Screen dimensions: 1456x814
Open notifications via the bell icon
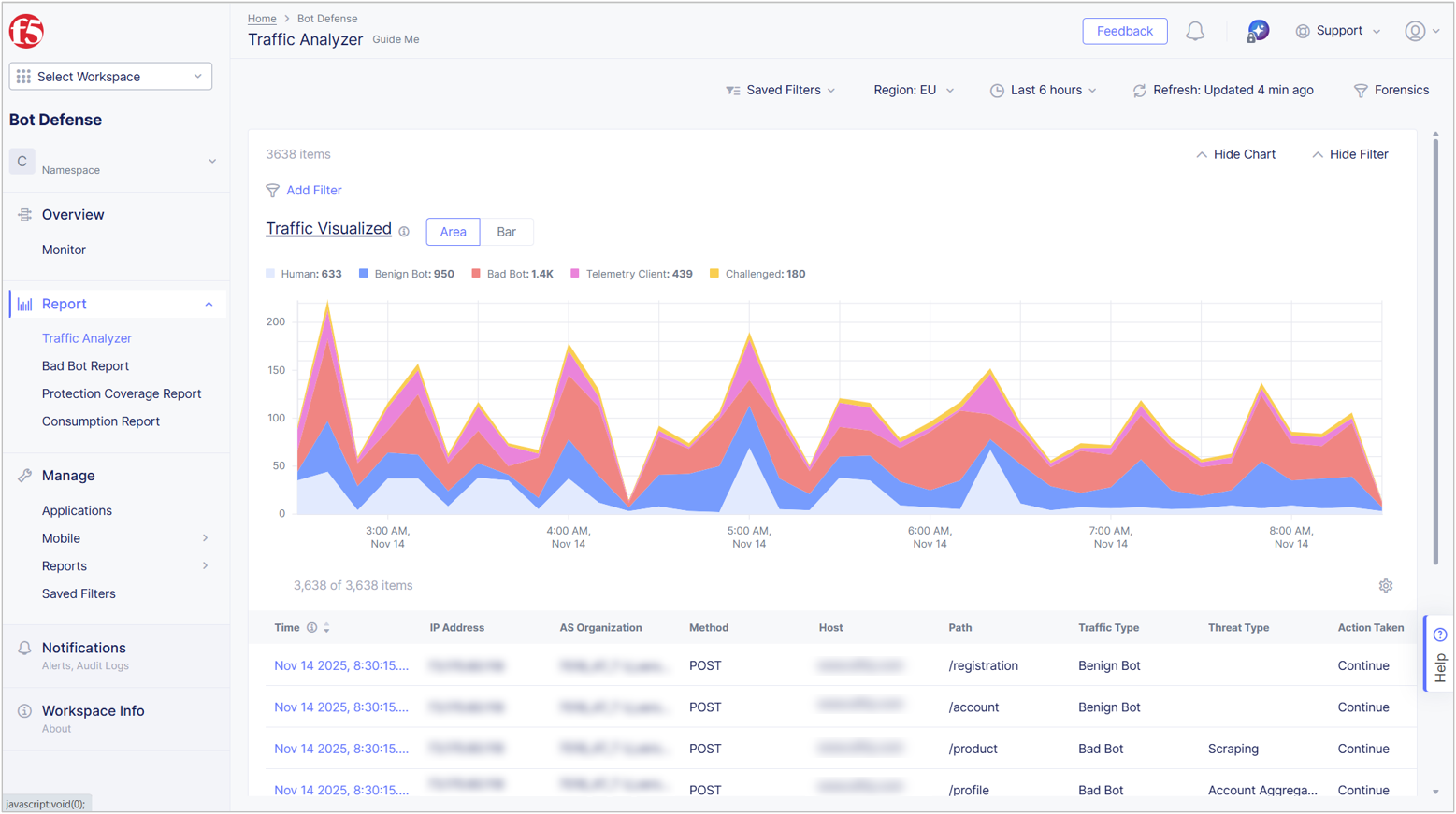point(1195,30)
